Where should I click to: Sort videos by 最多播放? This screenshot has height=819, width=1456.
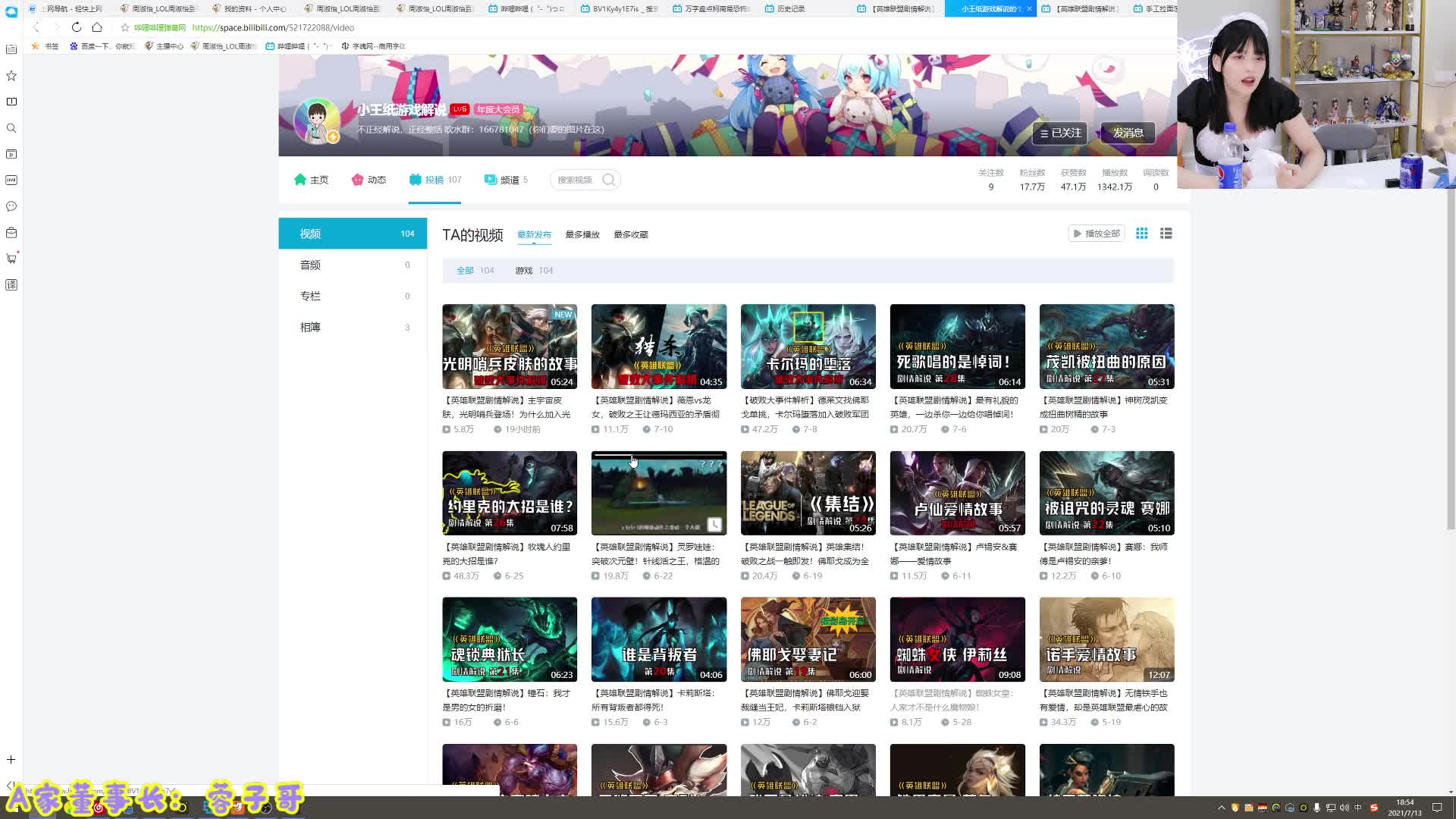(582, 234)
